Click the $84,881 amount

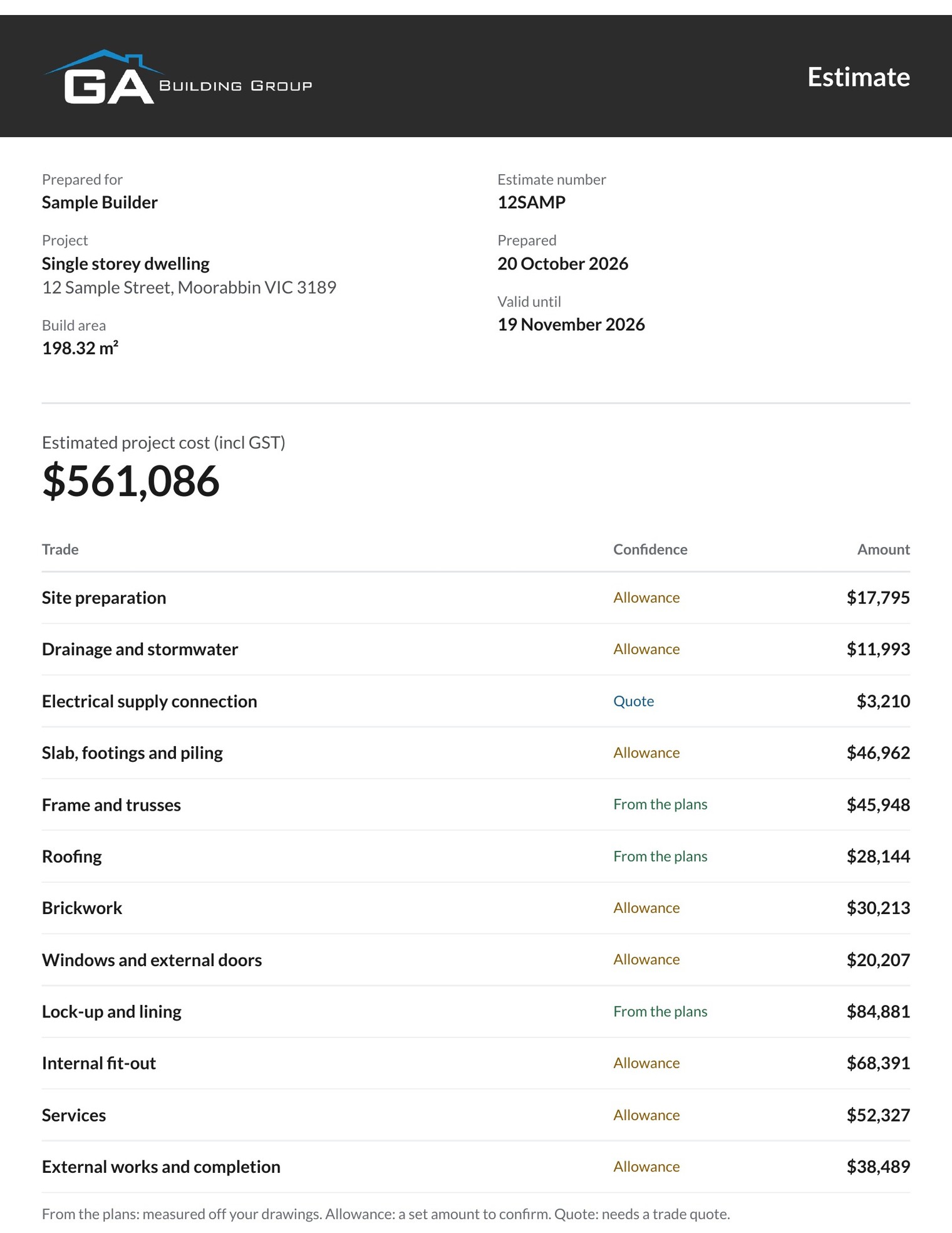tap(878, 1012)
